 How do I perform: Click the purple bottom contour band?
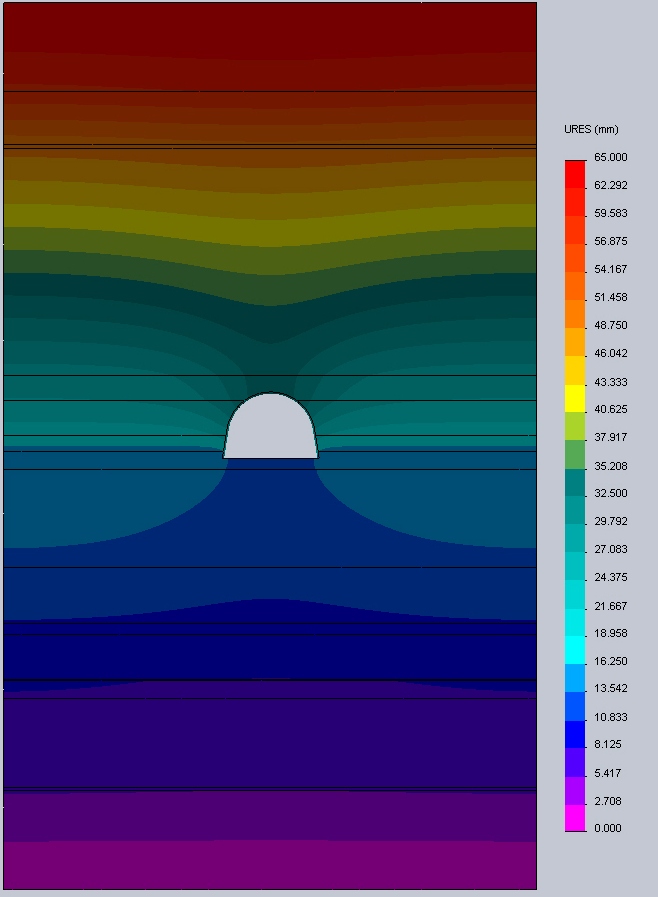(x=270, y=864)
